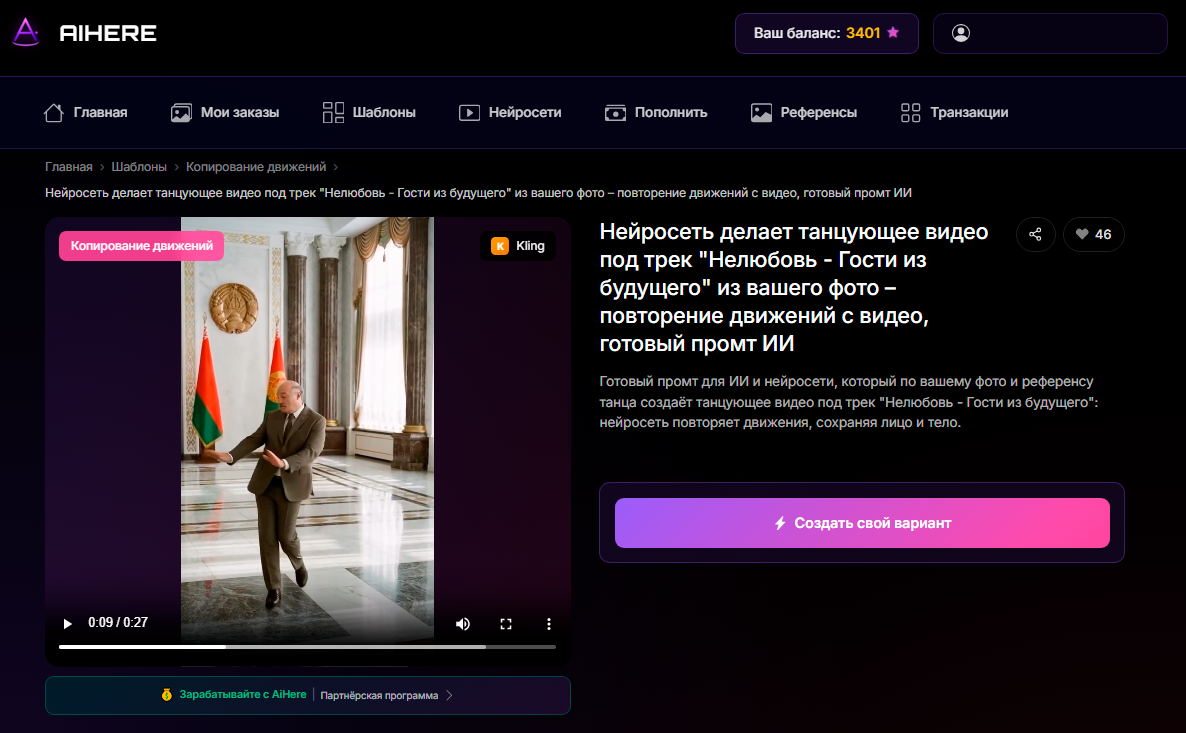This screenshot has width=1186, height=733.
Task: Click Копирование движений breadcrumb link
Action: tap(256, 166)
